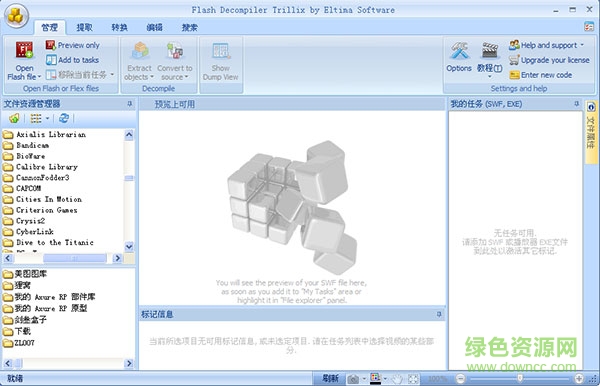The height and width of the screenshot is (386, 600).
Task: Click the Convert to source icon
Action: pos(174,50)
